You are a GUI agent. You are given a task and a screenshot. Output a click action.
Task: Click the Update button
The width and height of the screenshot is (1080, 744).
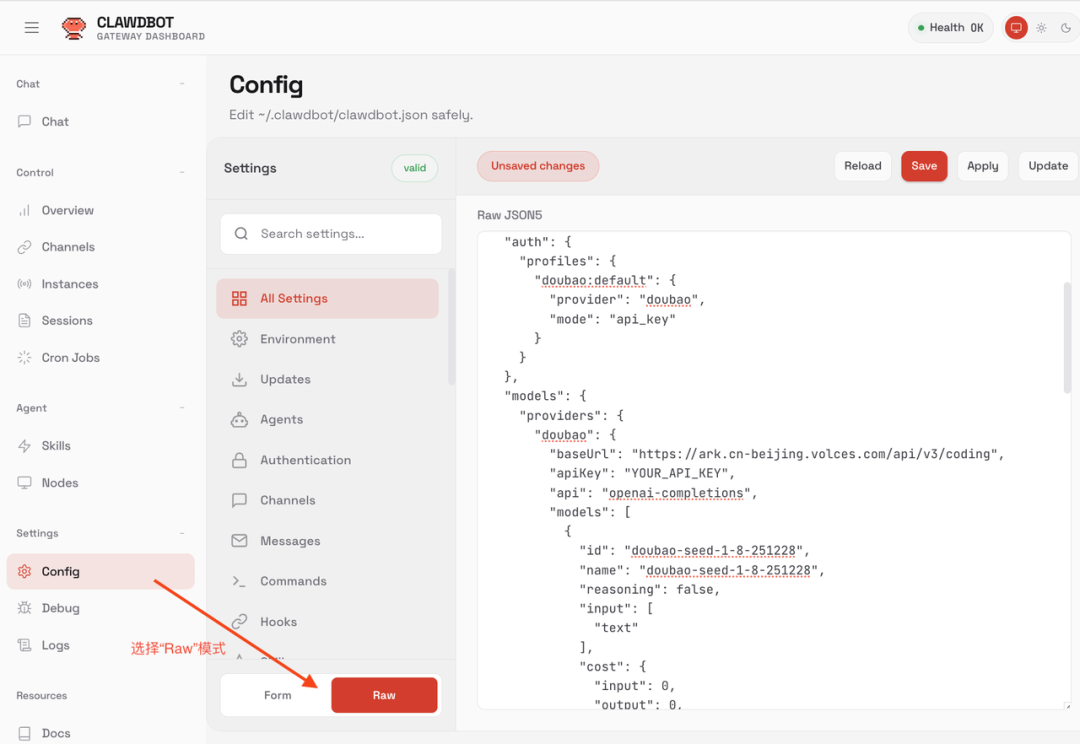(x=1048, y=166)
